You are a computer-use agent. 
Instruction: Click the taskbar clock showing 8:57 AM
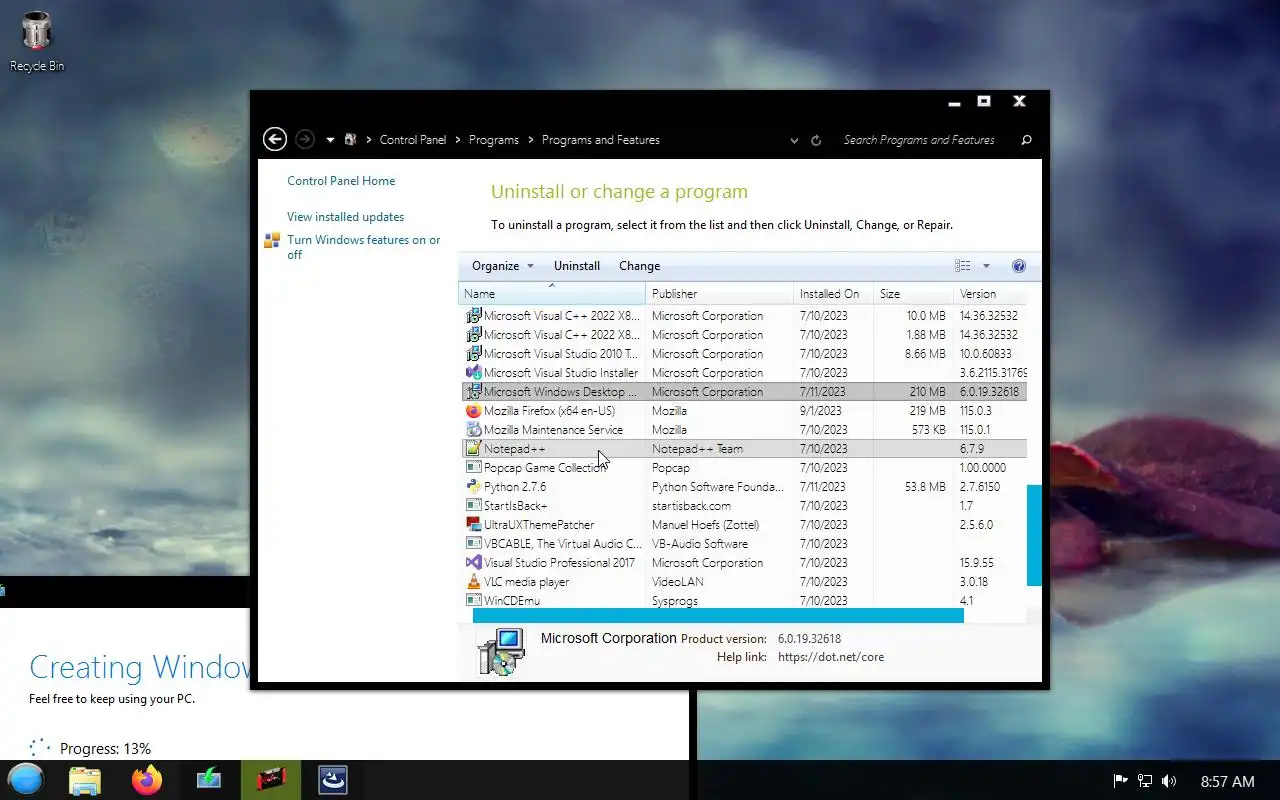pos(1227,781)
